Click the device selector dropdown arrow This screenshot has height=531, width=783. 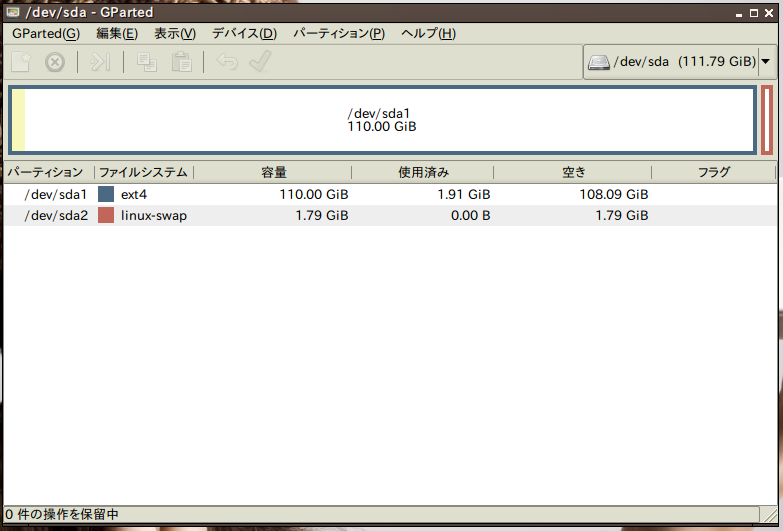(x=766, y=62)
